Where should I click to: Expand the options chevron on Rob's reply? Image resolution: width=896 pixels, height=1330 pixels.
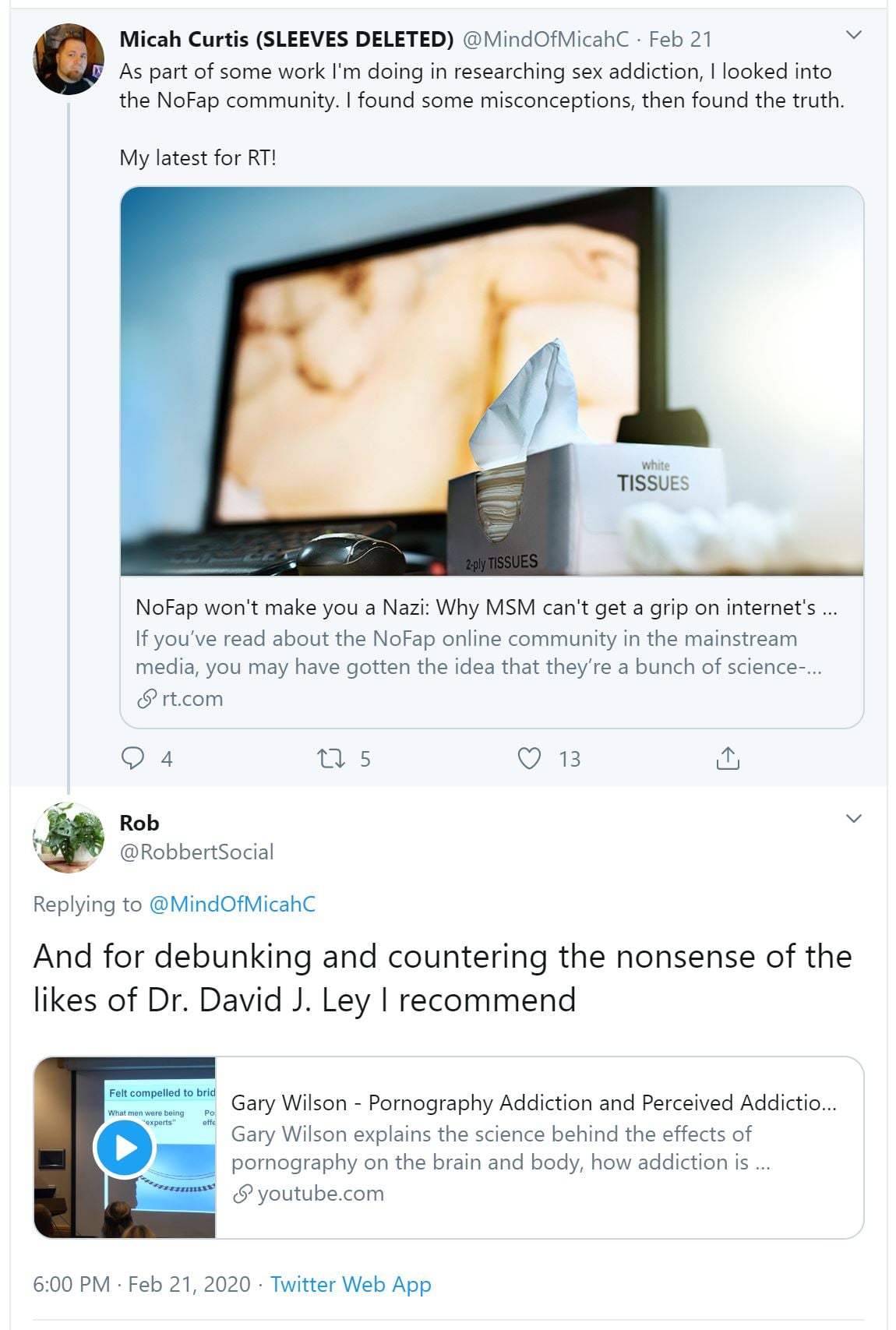[854, 818]
